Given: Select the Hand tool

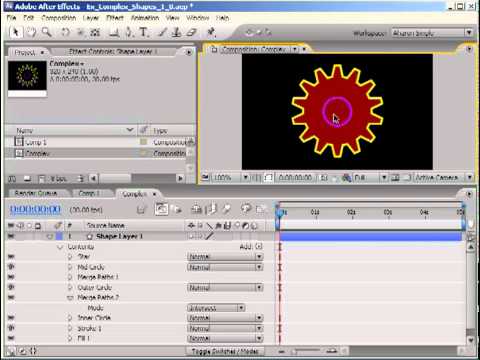Looking at the screenshot, I should click(x=31, y=32).
